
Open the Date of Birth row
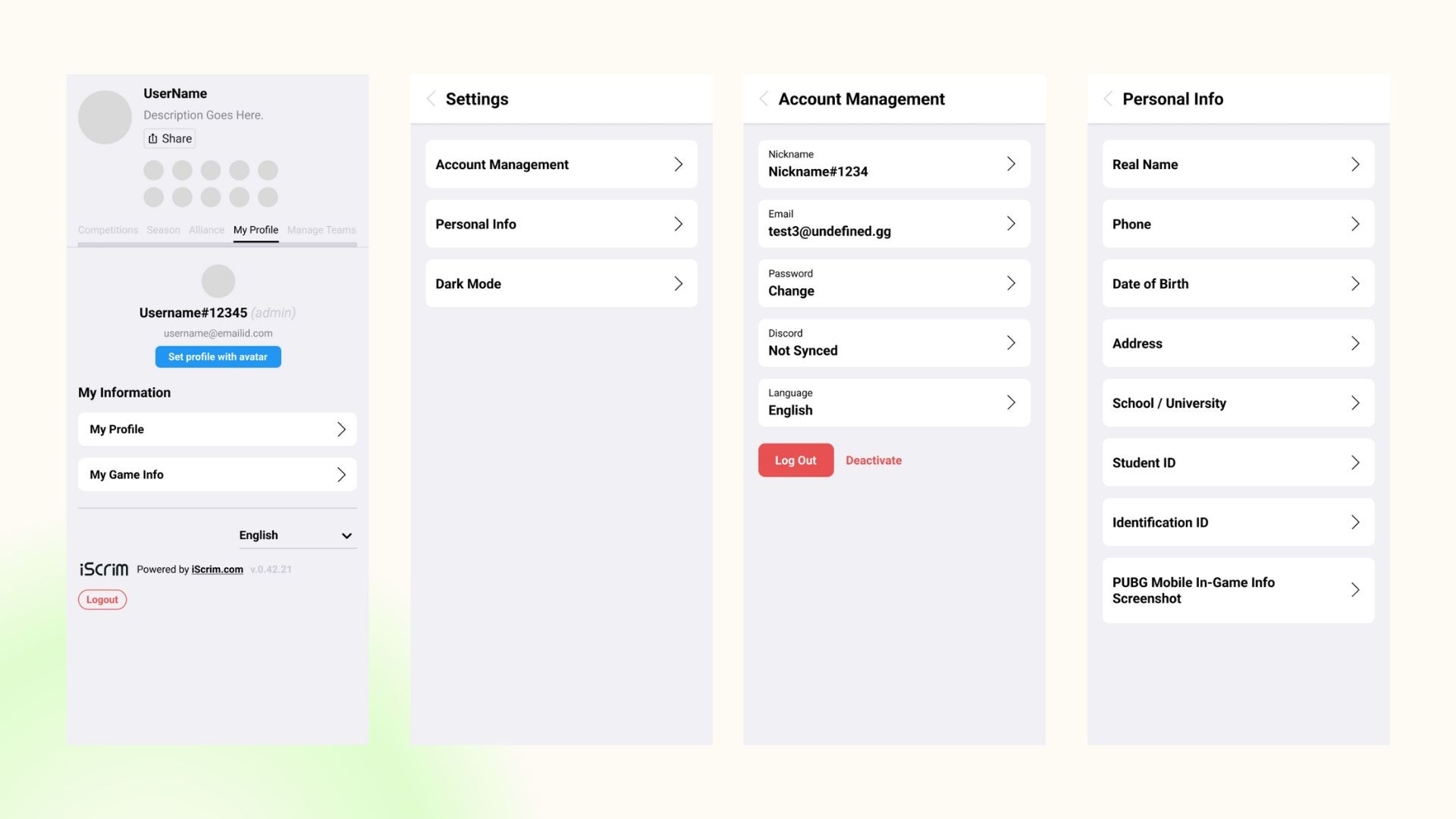tap(1238, 284)
